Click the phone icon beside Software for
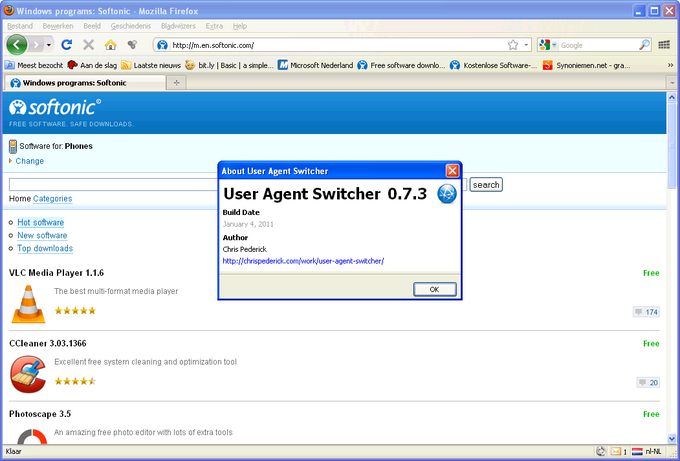The image size is (680, 461). pos(13,147)
